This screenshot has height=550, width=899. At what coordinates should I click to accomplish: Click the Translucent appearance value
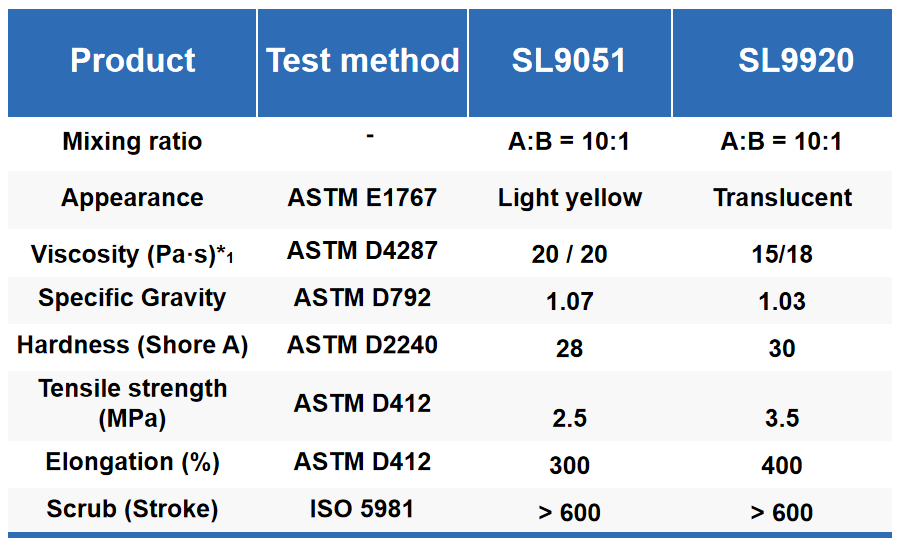pos(782,198)
